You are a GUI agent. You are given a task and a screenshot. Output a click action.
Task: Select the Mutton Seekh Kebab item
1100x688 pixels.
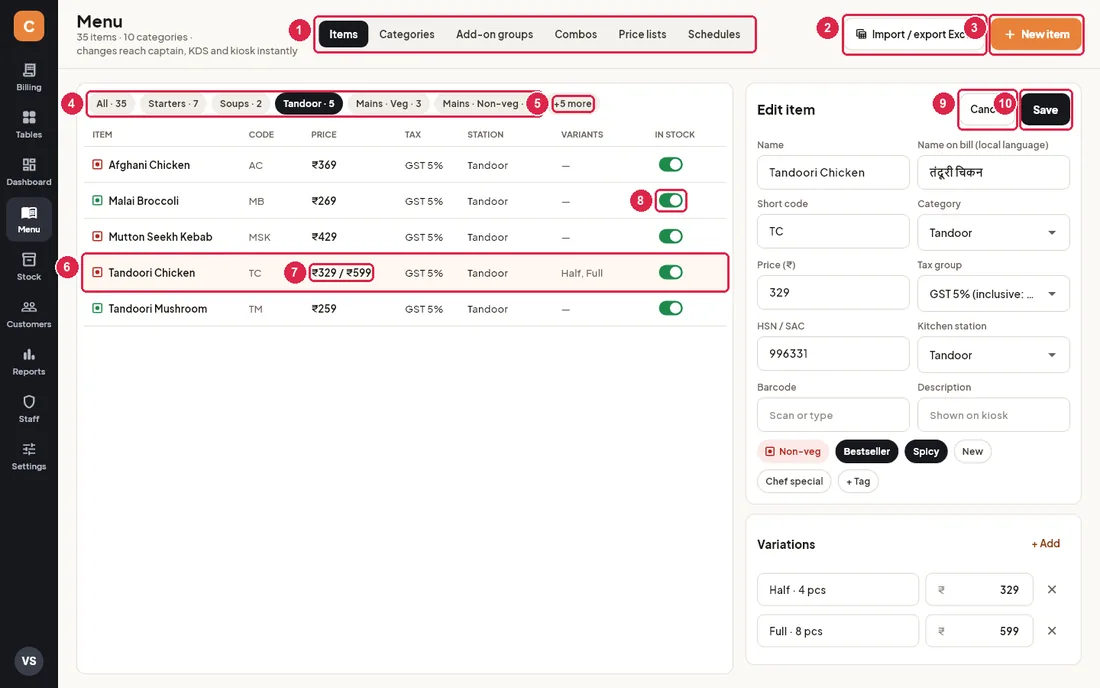click(x=161, y=236)
